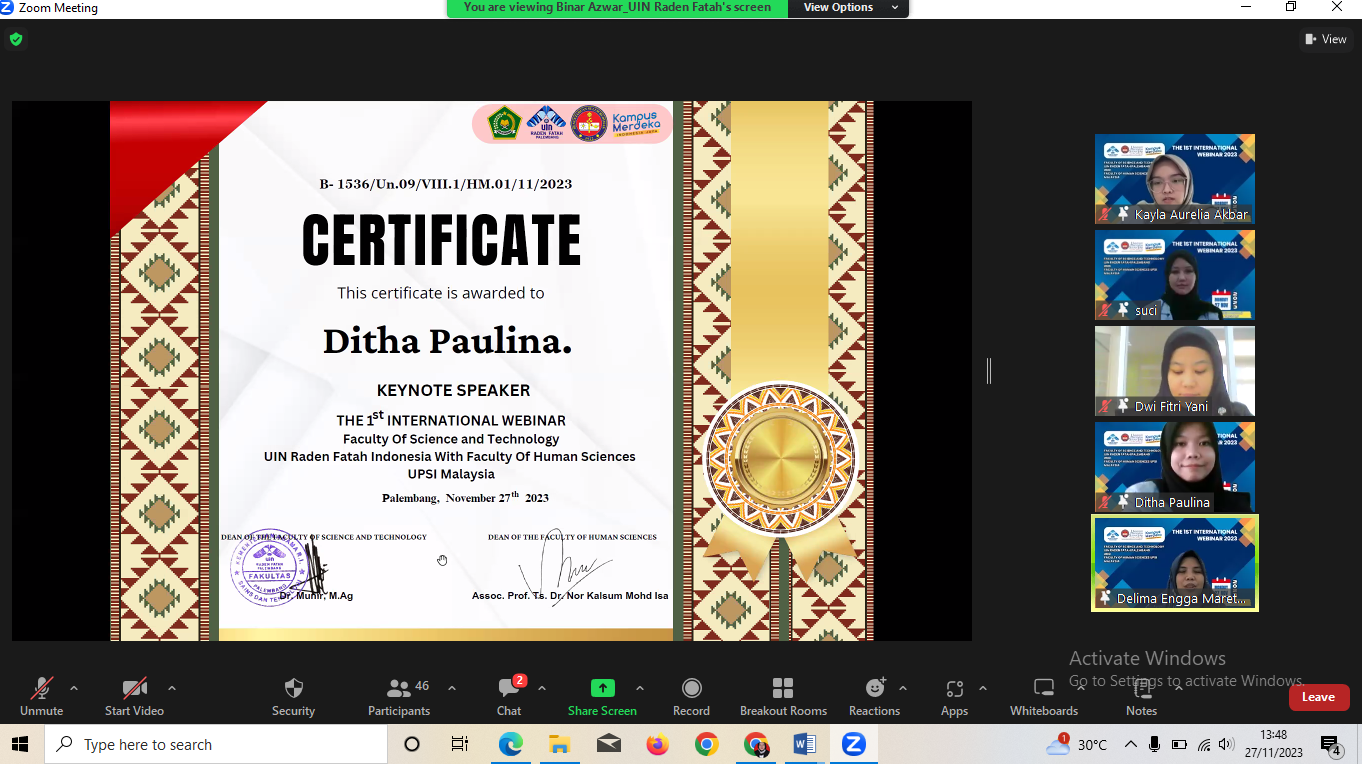Select Dwi Fitri Yani's video thumbnail

1174,371
